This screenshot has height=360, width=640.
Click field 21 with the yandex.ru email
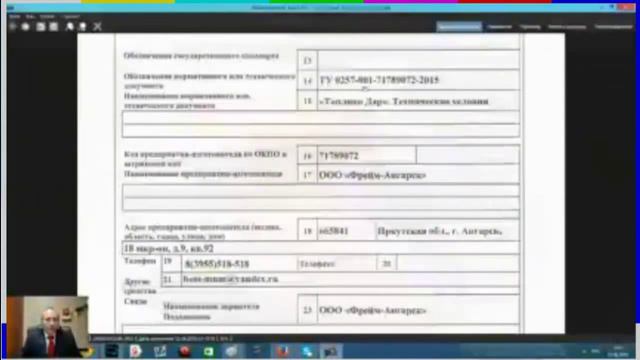pos(350,279)
